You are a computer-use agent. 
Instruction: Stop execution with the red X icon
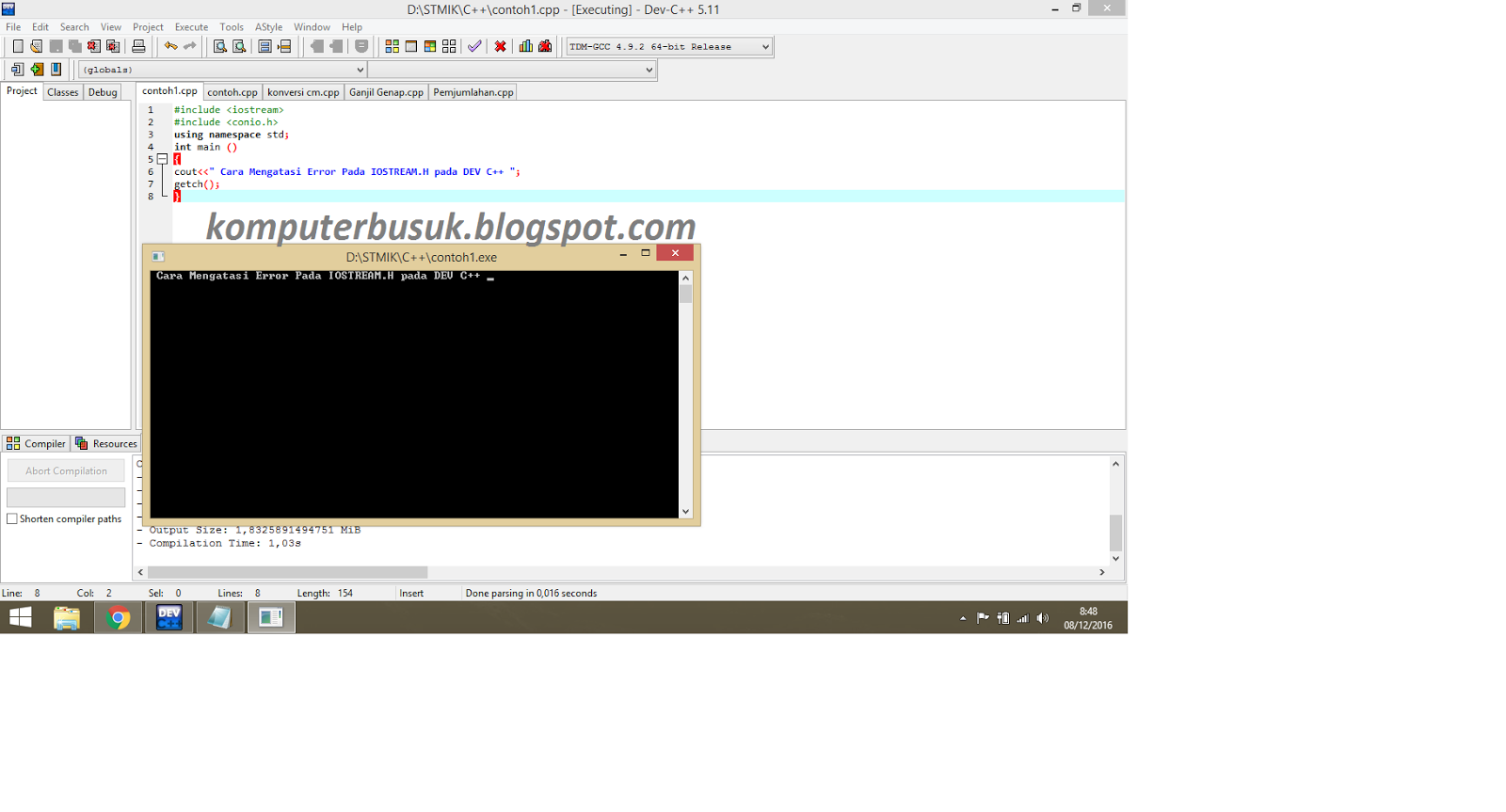(x=501, y=46)
